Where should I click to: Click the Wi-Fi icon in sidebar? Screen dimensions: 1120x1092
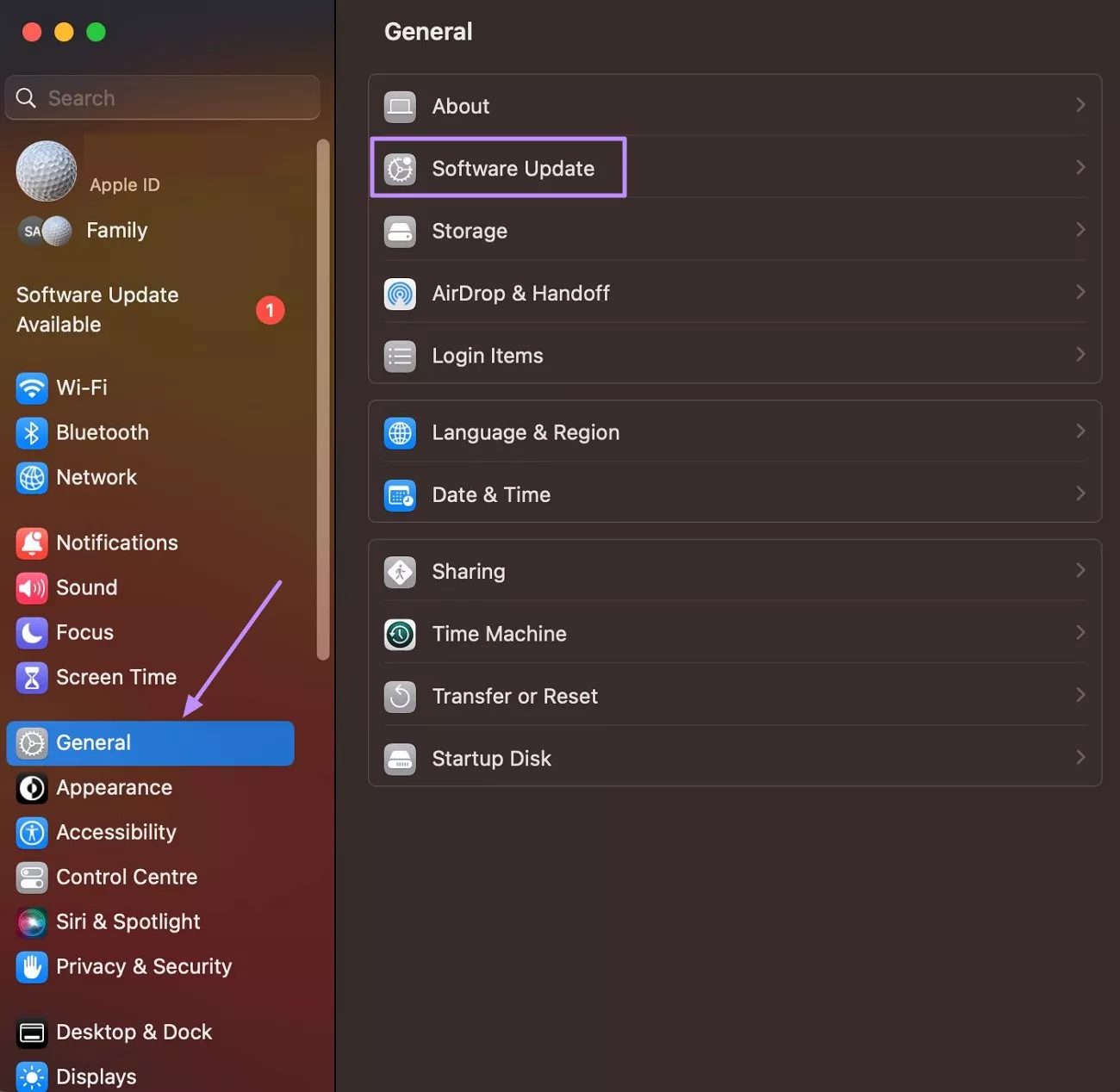coord(32,388)
